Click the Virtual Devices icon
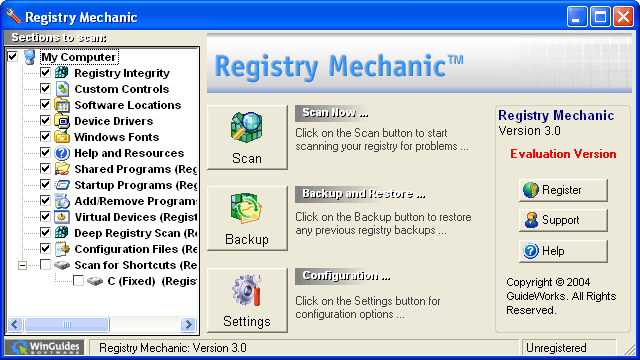 (x=62, y=217)
